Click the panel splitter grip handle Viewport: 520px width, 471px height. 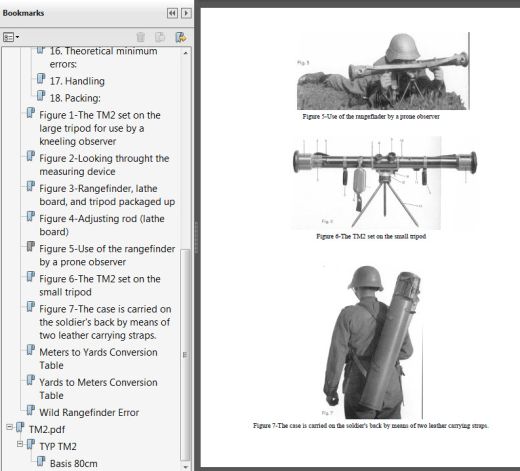tap(197, 237)
